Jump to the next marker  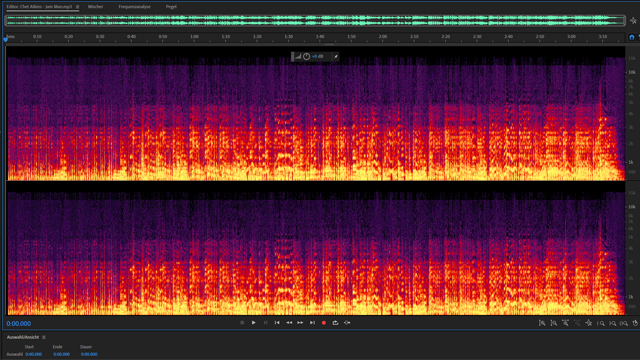pyautogui.click(x=312, y=323)
